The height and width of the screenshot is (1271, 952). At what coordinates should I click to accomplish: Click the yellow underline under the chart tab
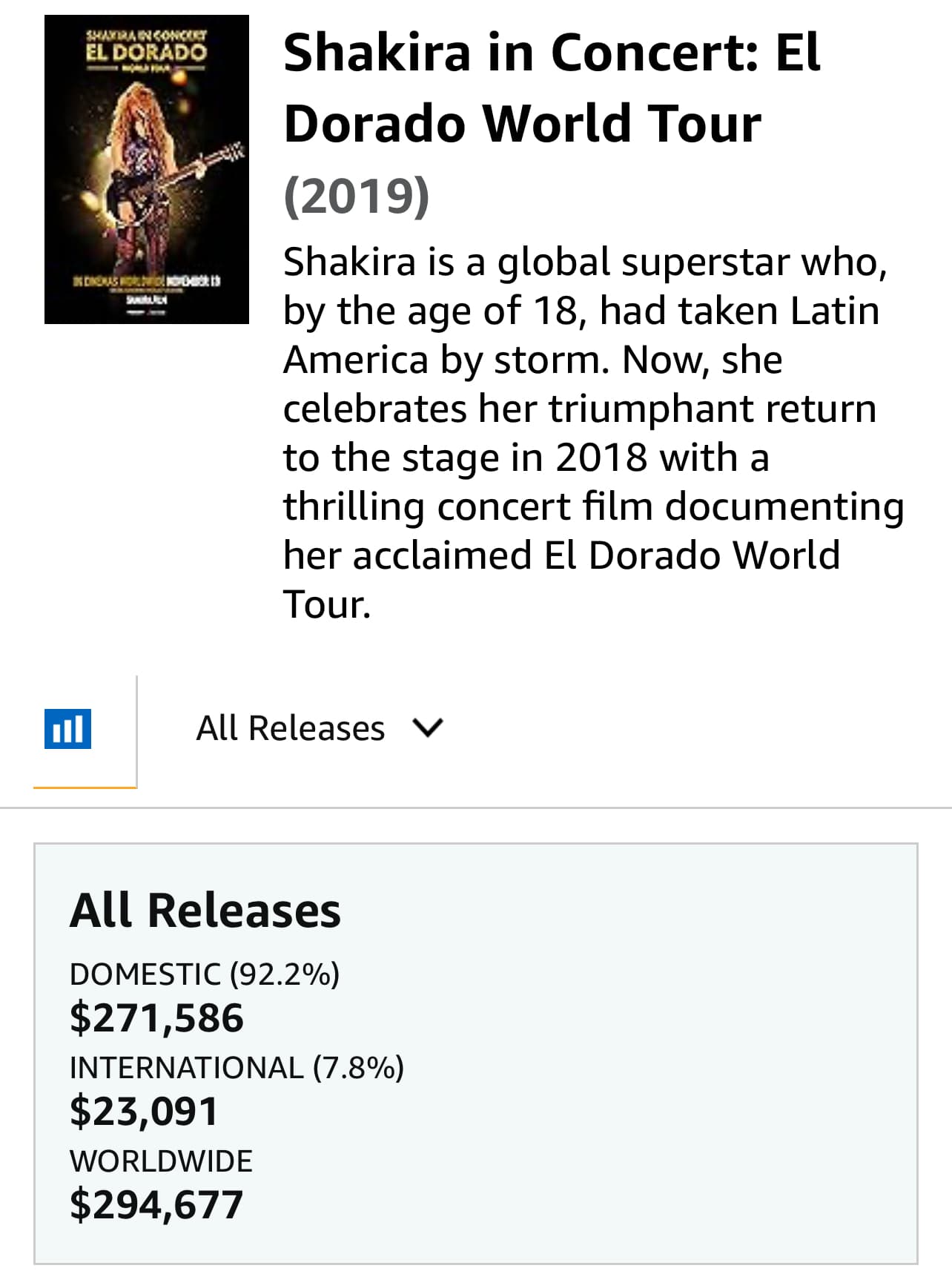[x=85, y=787]
